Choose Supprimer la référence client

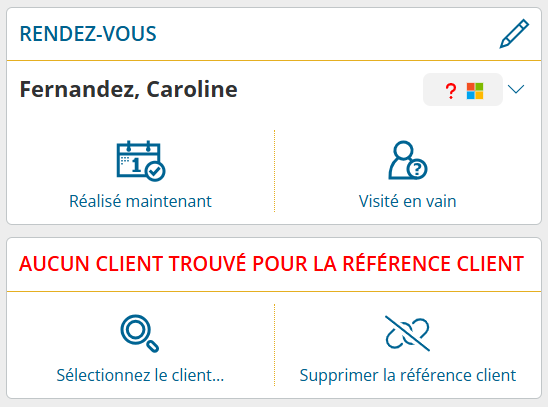(x=408, y=375)
